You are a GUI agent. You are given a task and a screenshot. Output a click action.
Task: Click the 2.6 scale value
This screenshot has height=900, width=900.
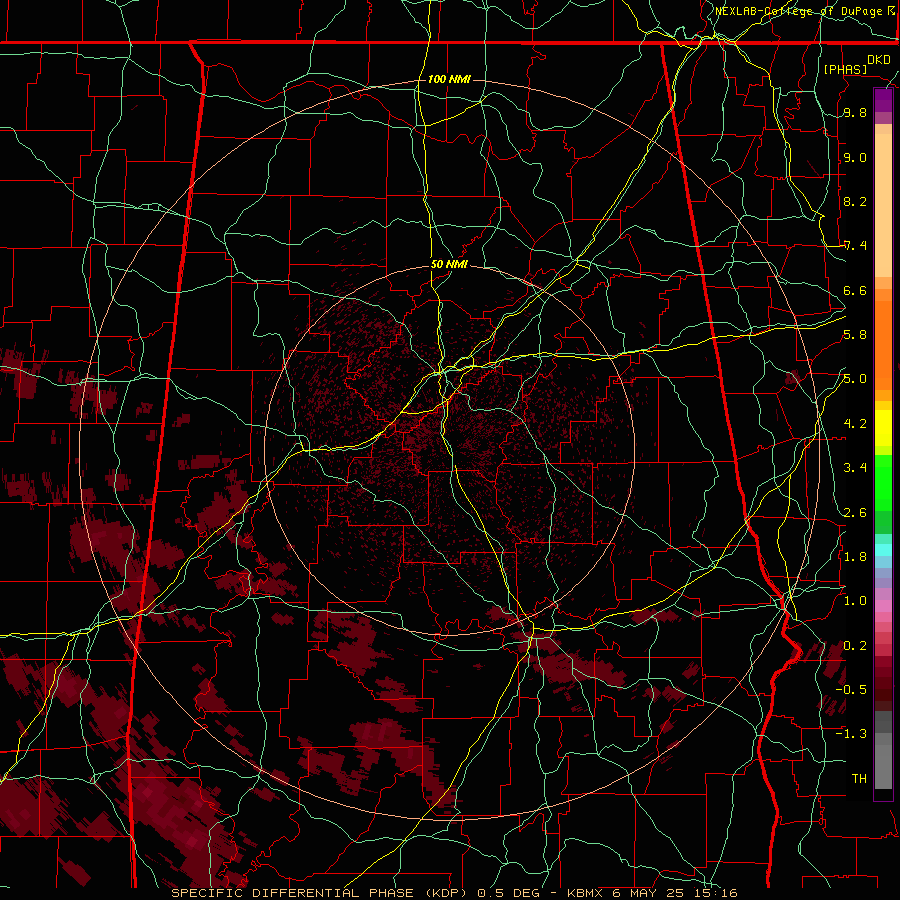pyautogui.click(x=855, y=512)
